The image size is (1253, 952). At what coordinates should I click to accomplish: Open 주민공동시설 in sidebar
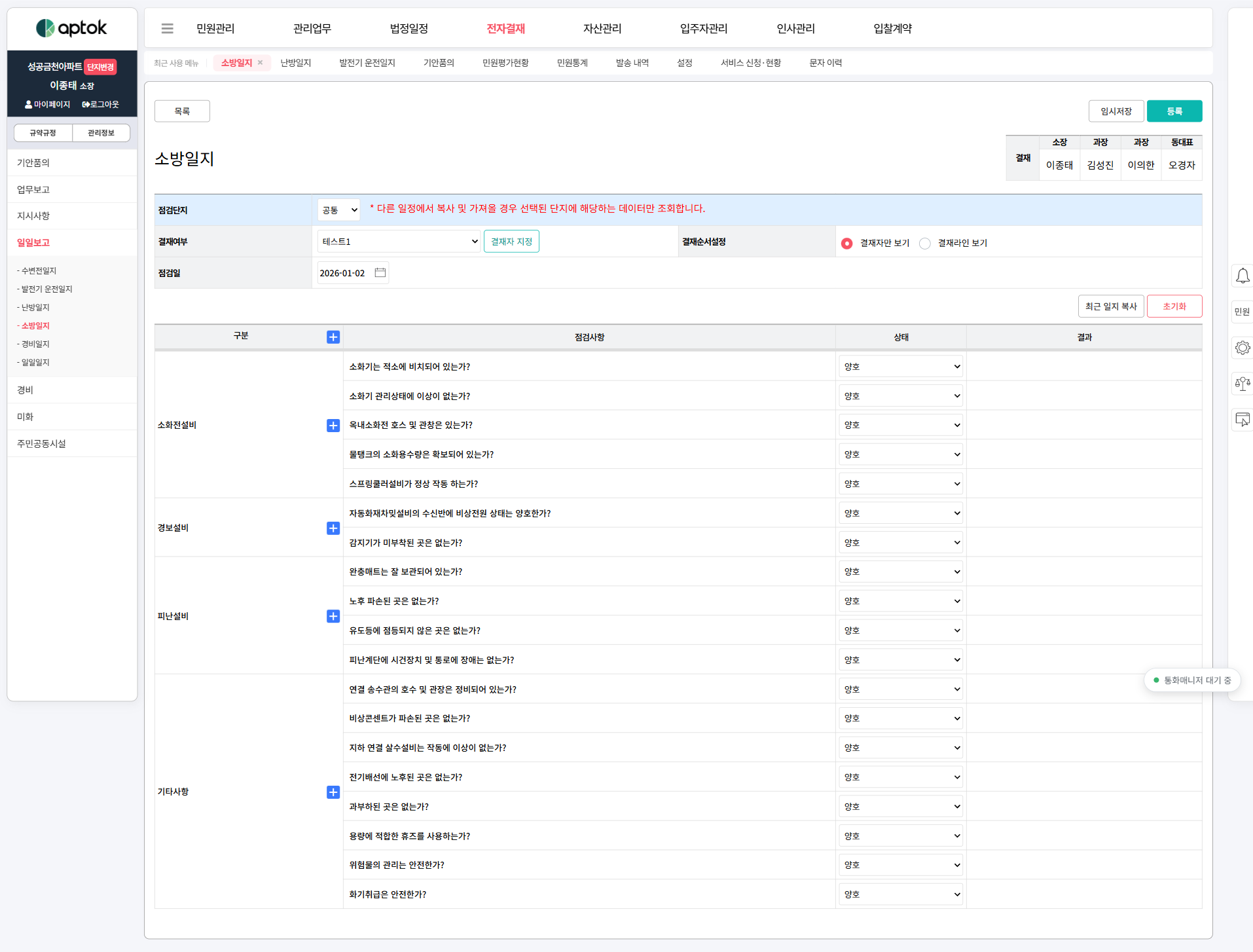pyautogui.click(x=72, y=444)
